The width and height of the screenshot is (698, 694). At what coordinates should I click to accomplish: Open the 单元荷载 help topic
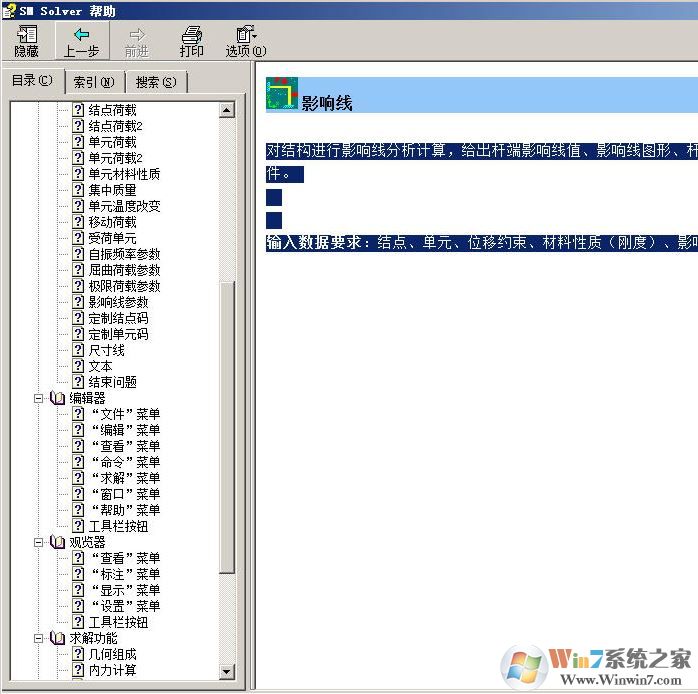pyautogui.click(x=112, y=142)
